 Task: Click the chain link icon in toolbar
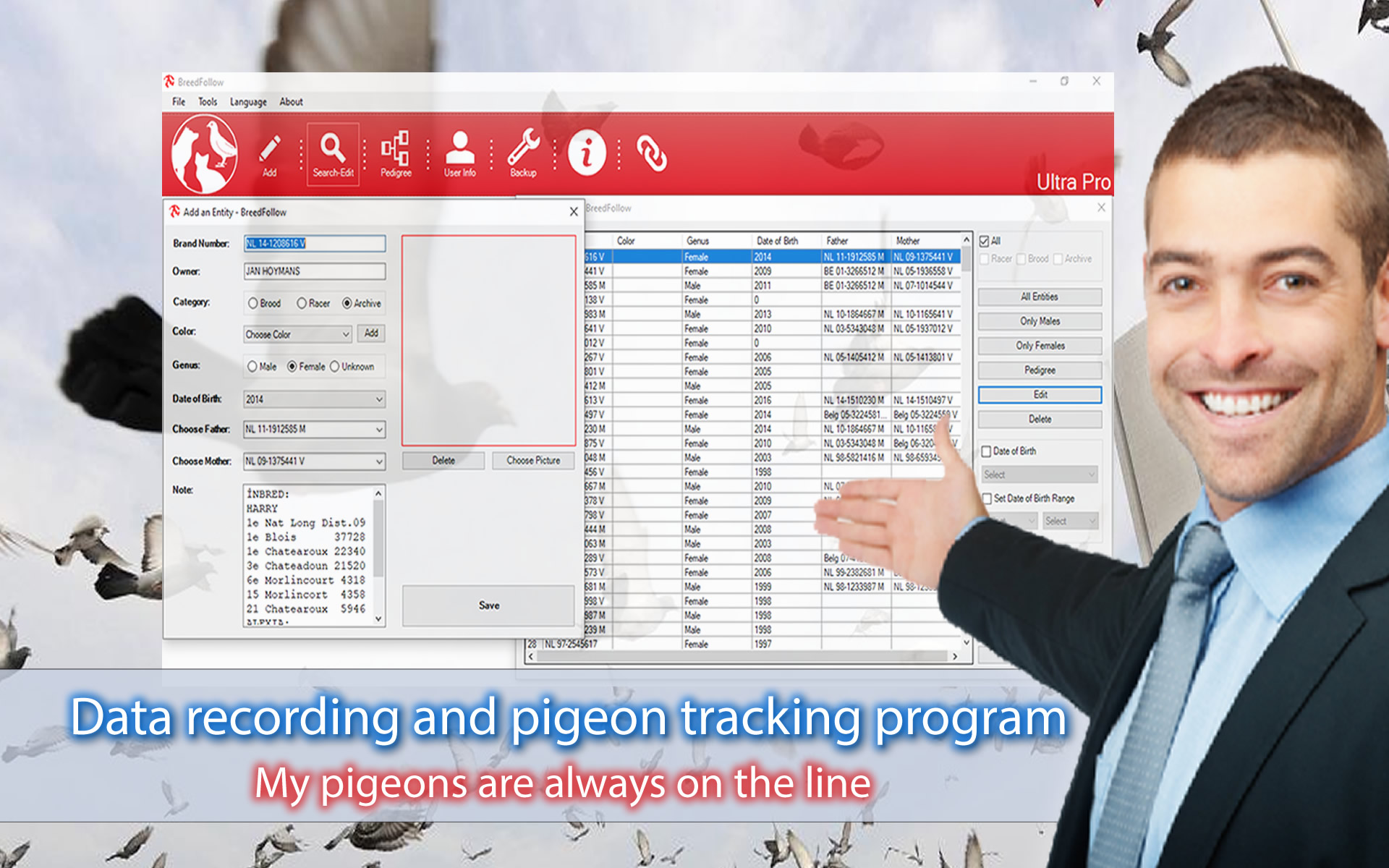click(652, 153)
